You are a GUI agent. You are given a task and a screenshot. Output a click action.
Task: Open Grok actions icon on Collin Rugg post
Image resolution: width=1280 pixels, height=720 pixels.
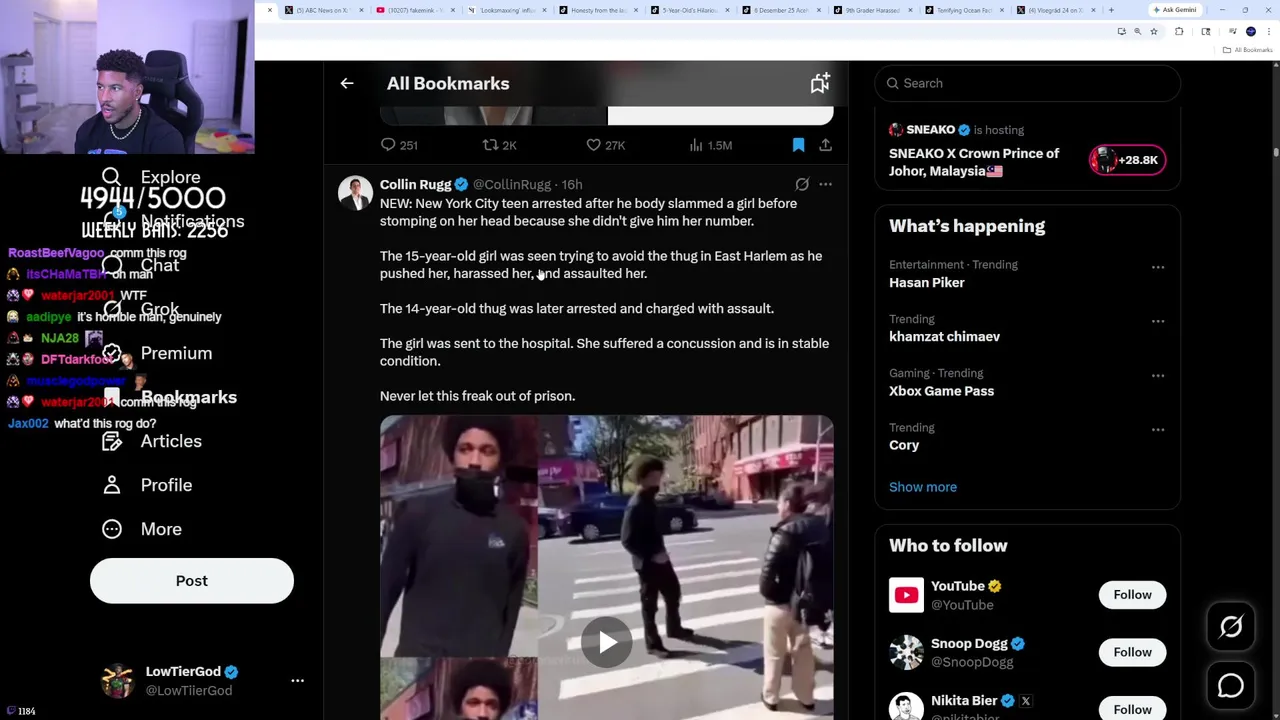coord(802,184)
